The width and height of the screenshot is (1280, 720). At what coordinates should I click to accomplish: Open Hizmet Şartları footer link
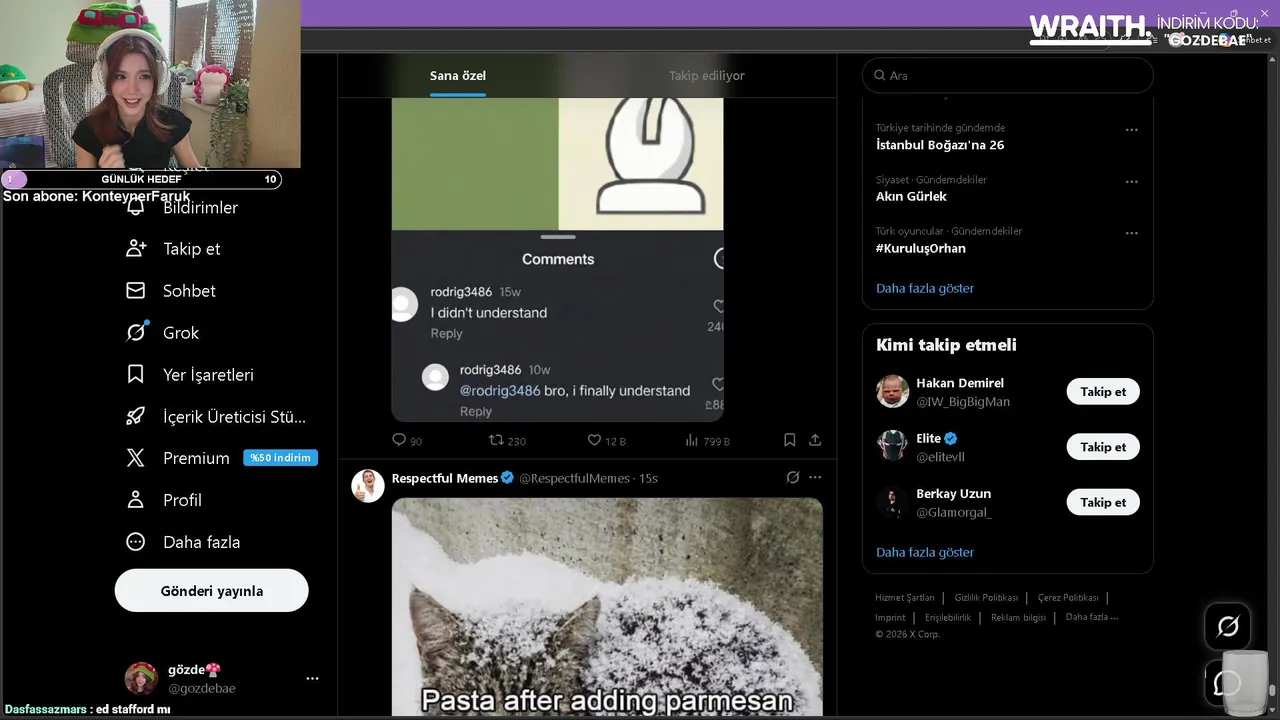[905, 597]
